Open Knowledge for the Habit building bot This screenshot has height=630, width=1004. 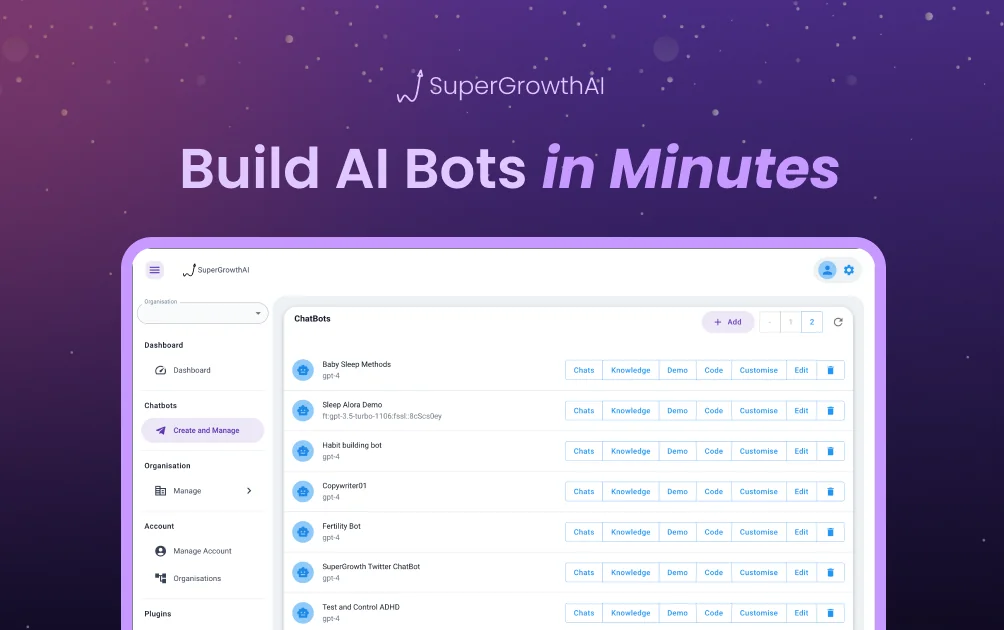coord(630,451)
